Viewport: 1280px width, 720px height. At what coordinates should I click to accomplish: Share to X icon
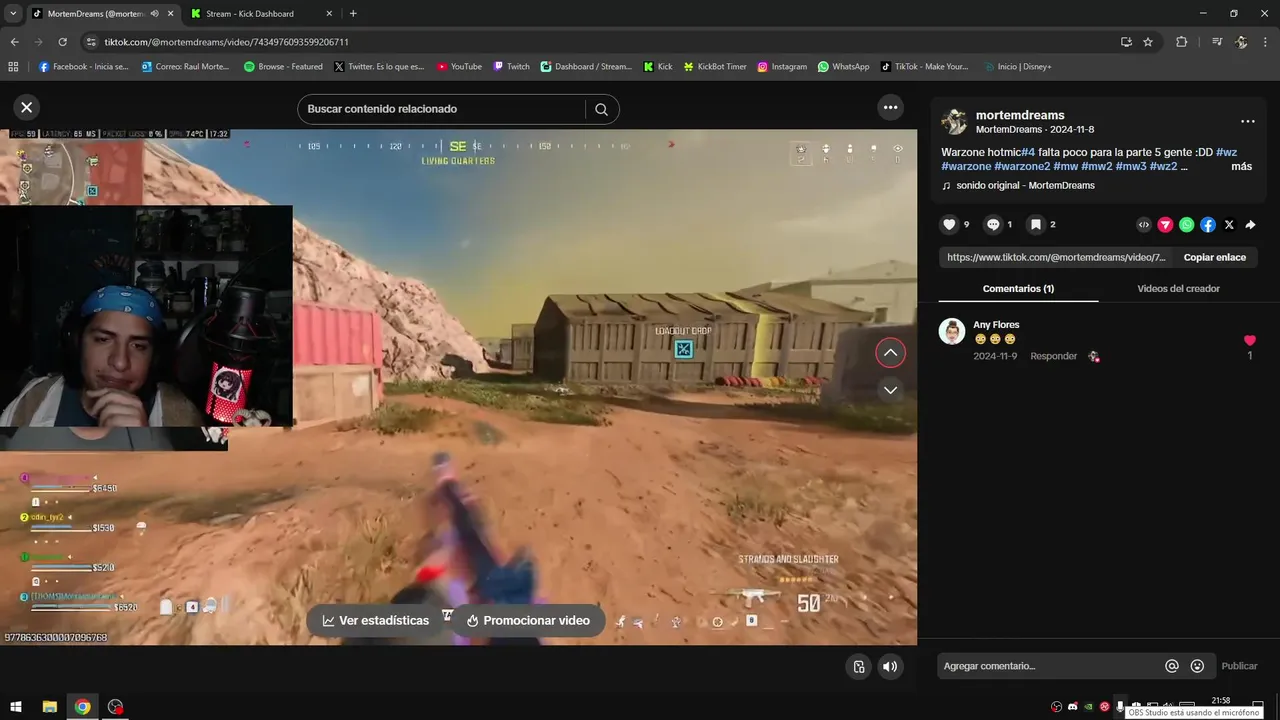click(1229, 225)
